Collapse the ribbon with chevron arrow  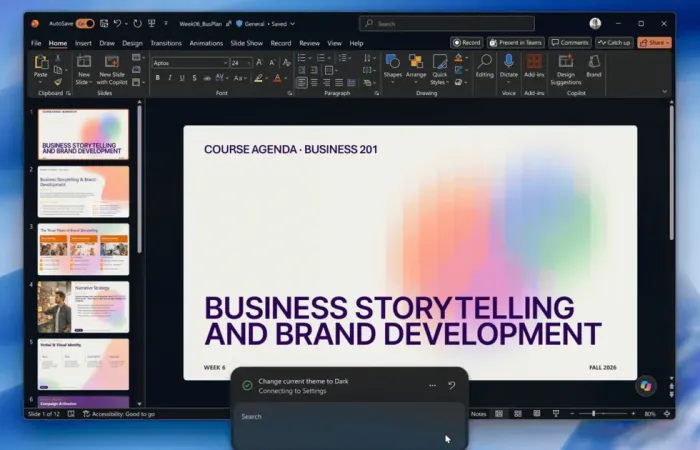tap(664, 92)
